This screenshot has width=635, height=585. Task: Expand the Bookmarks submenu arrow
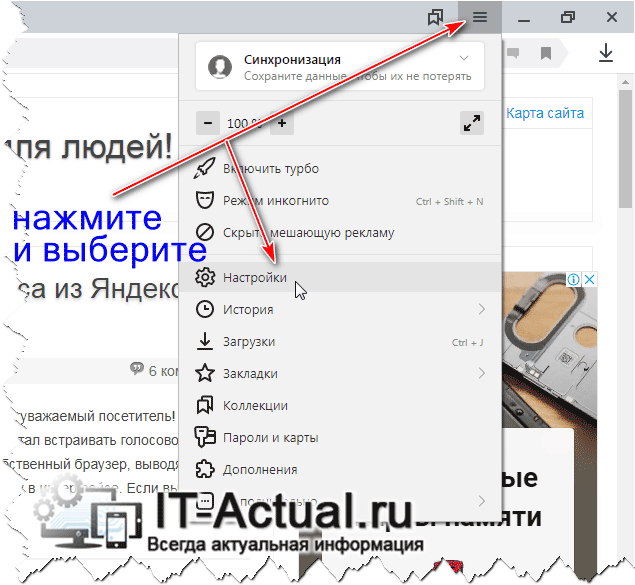tap(482, 373)
